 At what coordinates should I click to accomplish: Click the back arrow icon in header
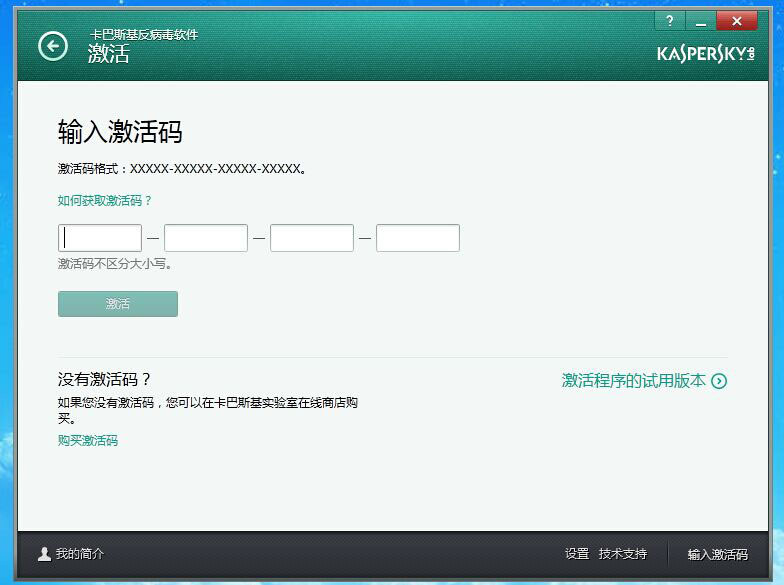coord(52,45)
